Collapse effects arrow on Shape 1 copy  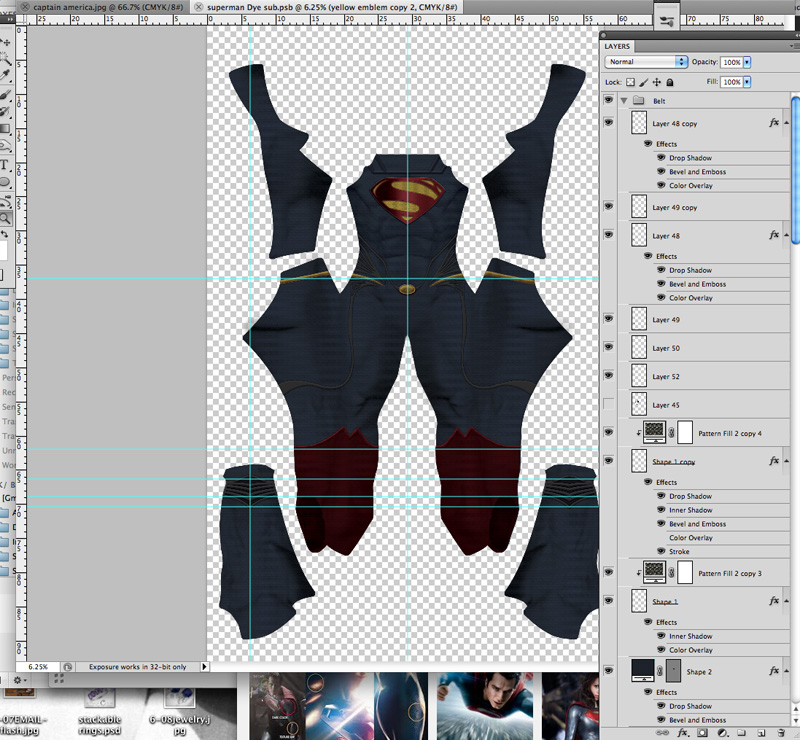786,461
